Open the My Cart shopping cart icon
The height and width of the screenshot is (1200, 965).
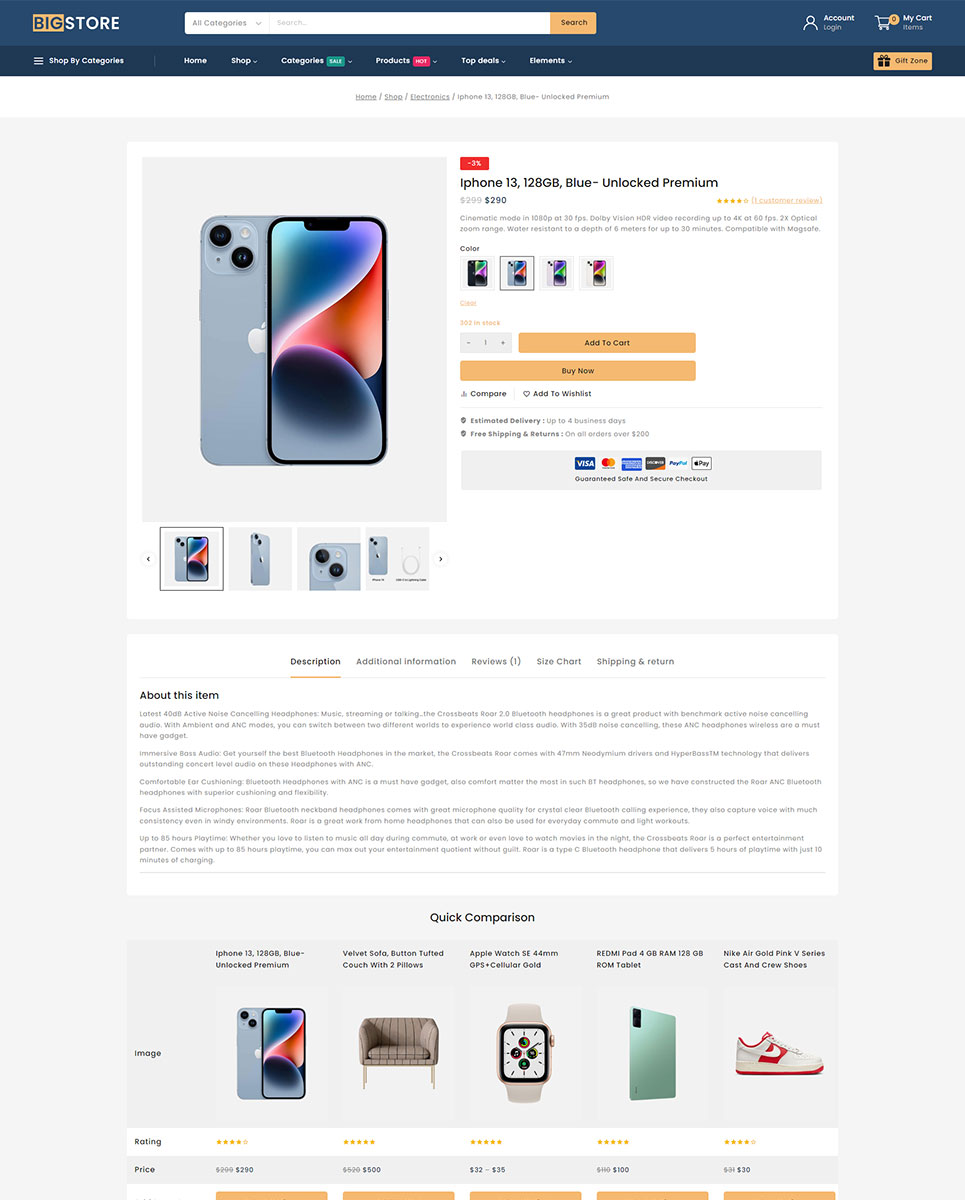(x=884, y=22)
